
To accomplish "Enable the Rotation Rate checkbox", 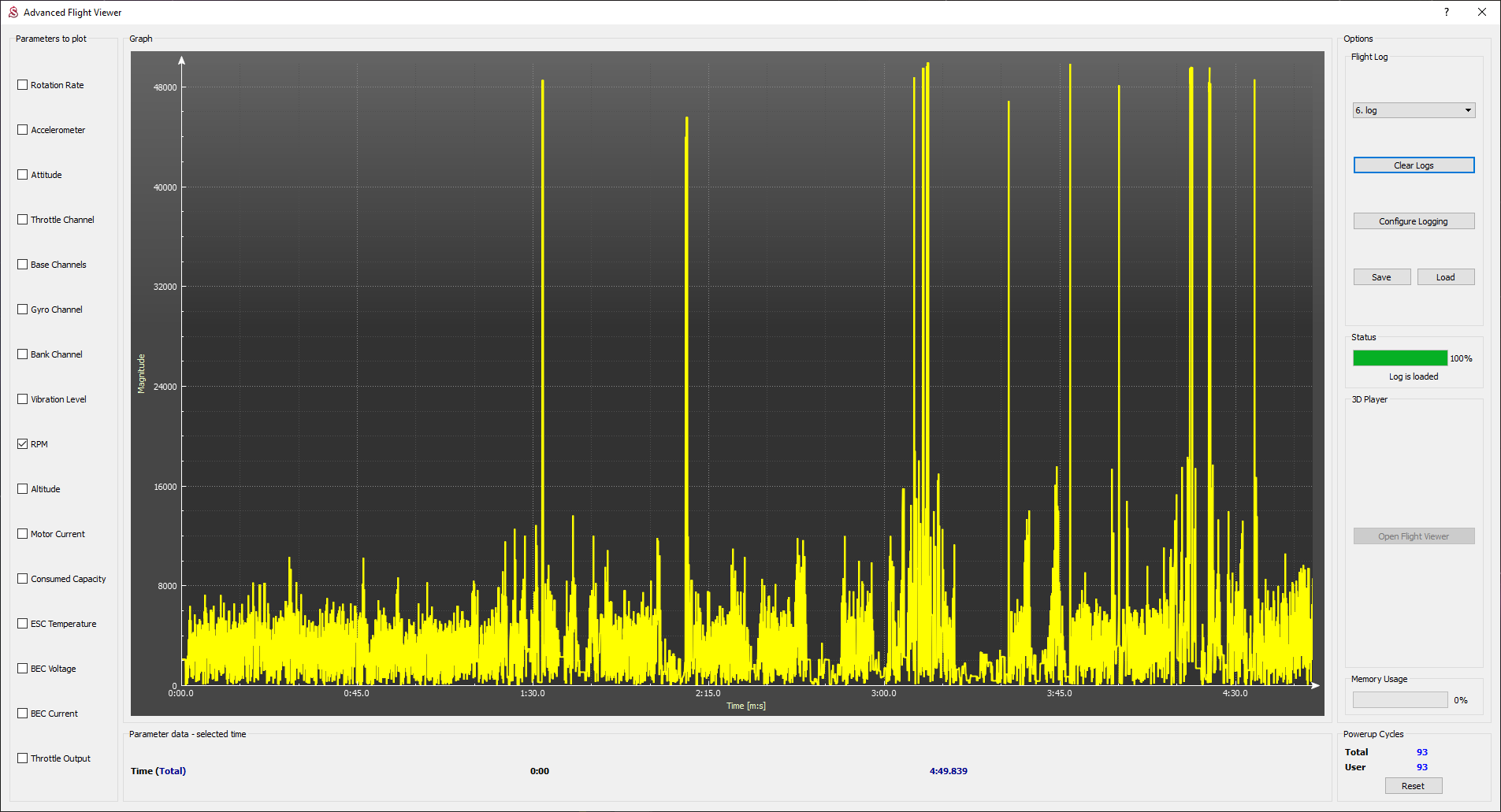I will point(23,85).
